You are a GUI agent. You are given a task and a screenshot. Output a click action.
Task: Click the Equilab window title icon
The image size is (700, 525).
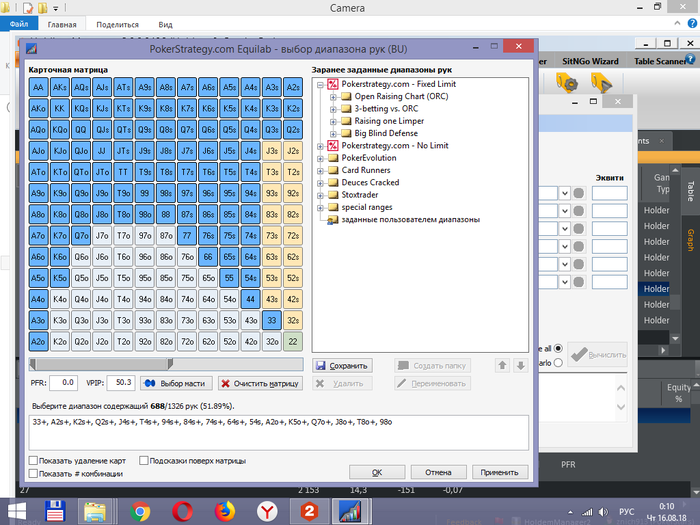pyautogui.click(x=31, y=49)
